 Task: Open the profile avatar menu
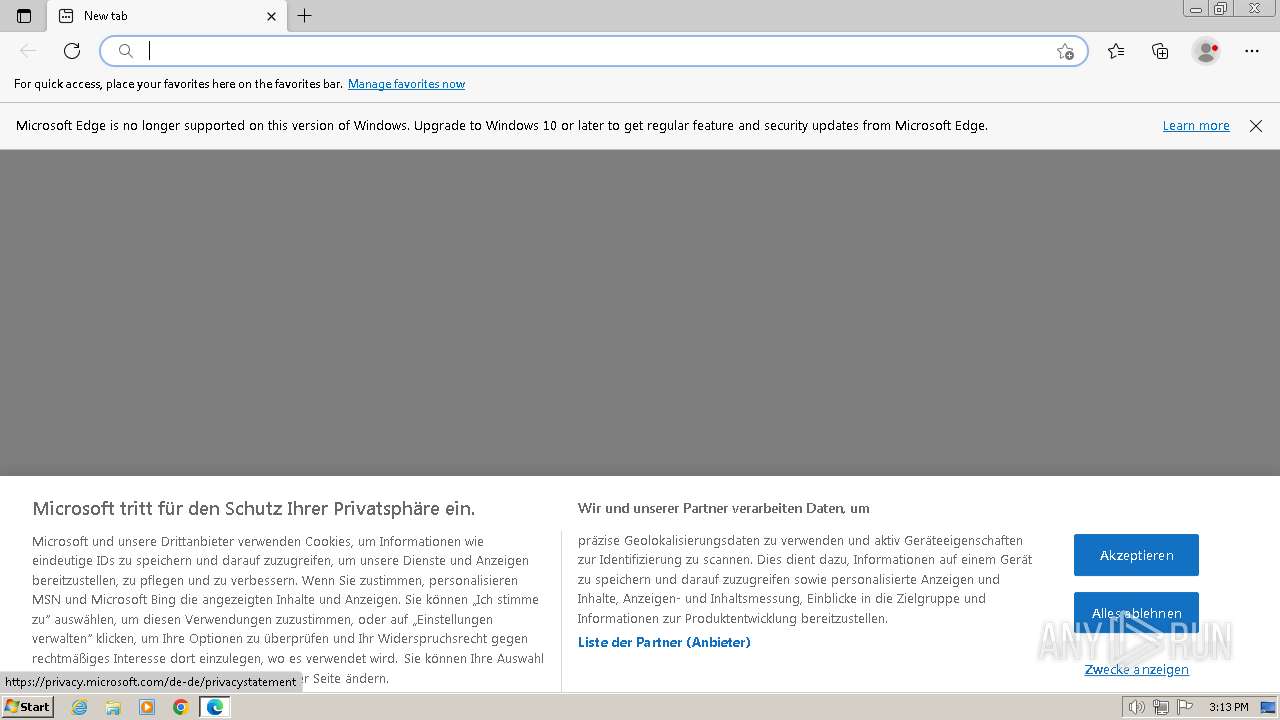tap(1206, 51)
